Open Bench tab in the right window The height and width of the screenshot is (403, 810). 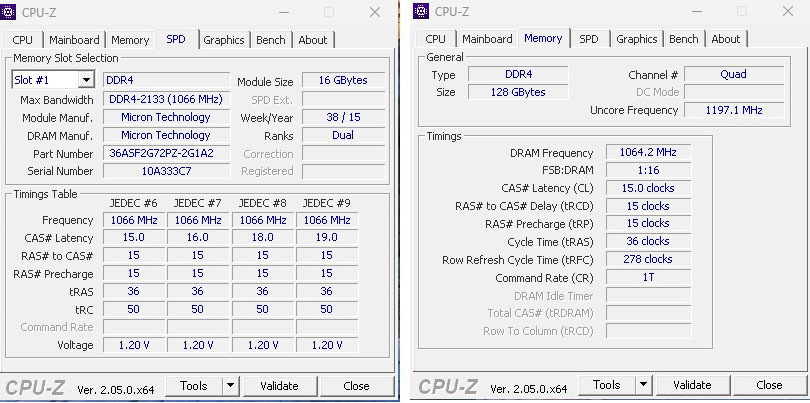tap(684, 39)
